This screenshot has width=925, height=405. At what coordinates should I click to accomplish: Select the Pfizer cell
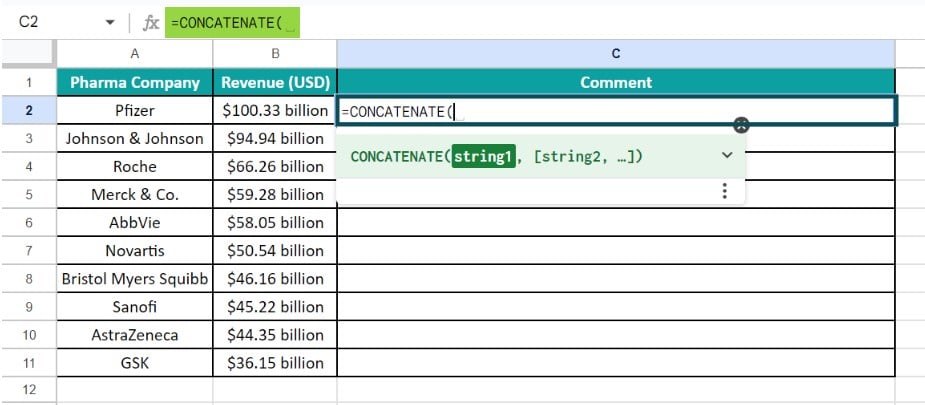[135, 110]
